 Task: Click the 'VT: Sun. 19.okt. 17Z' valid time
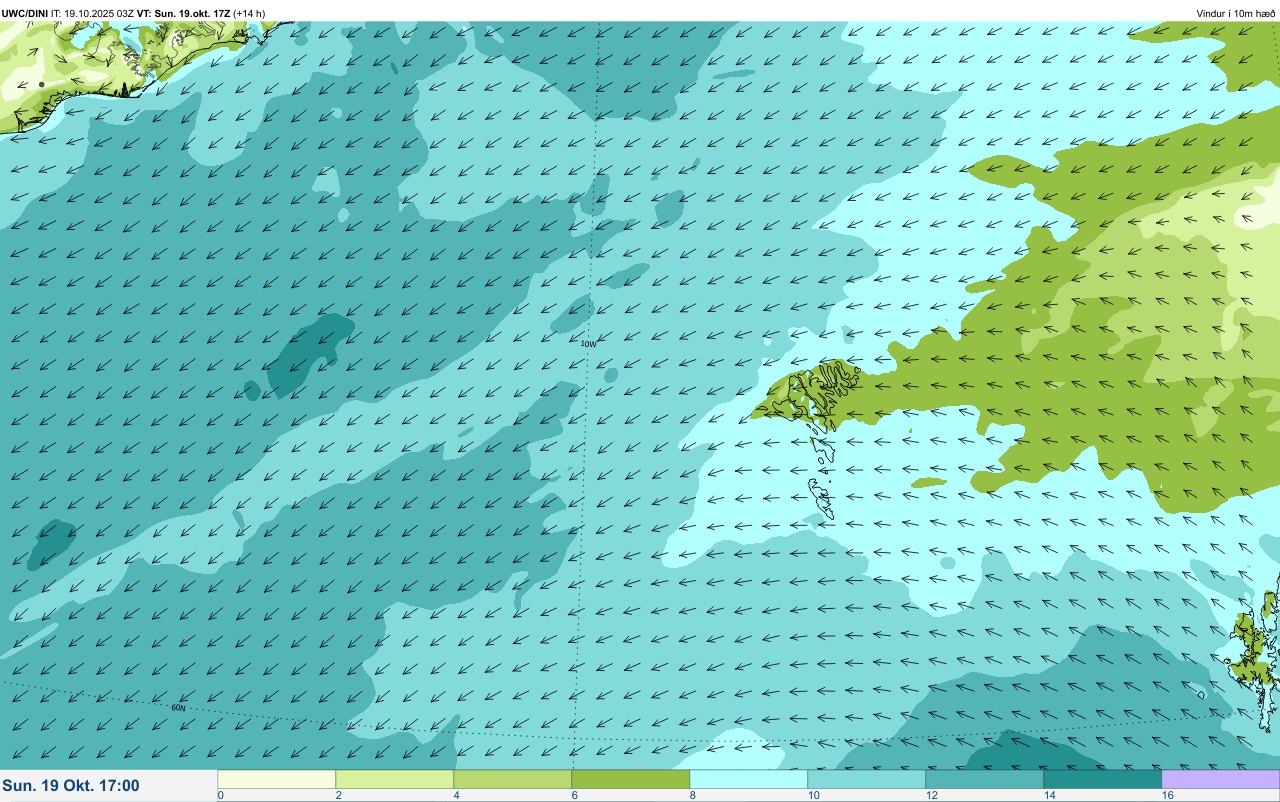pyautogui.click(x=184, y=13)
